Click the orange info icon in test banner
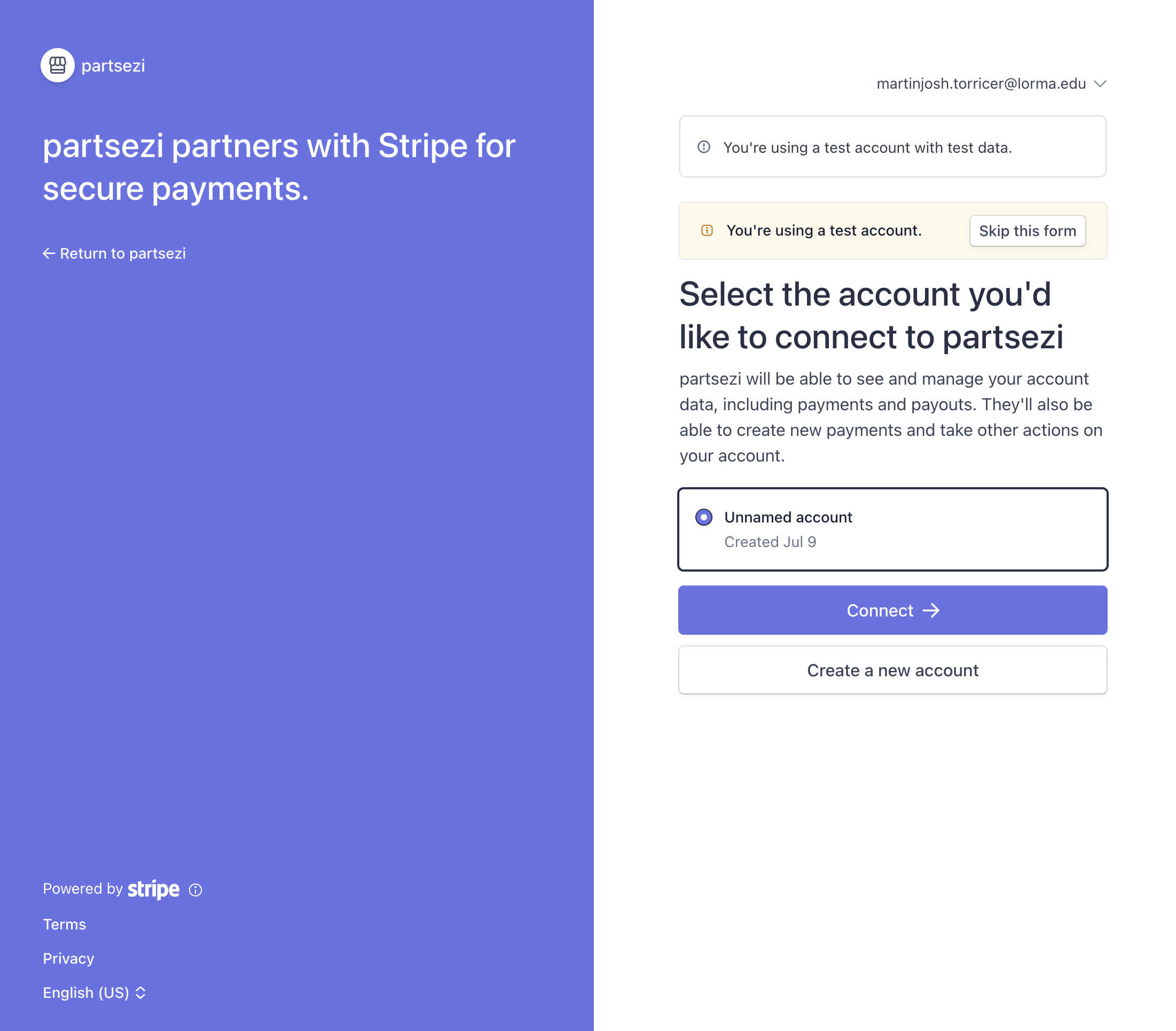This screenshot has width=1176, height=1031. coord(707,231)
